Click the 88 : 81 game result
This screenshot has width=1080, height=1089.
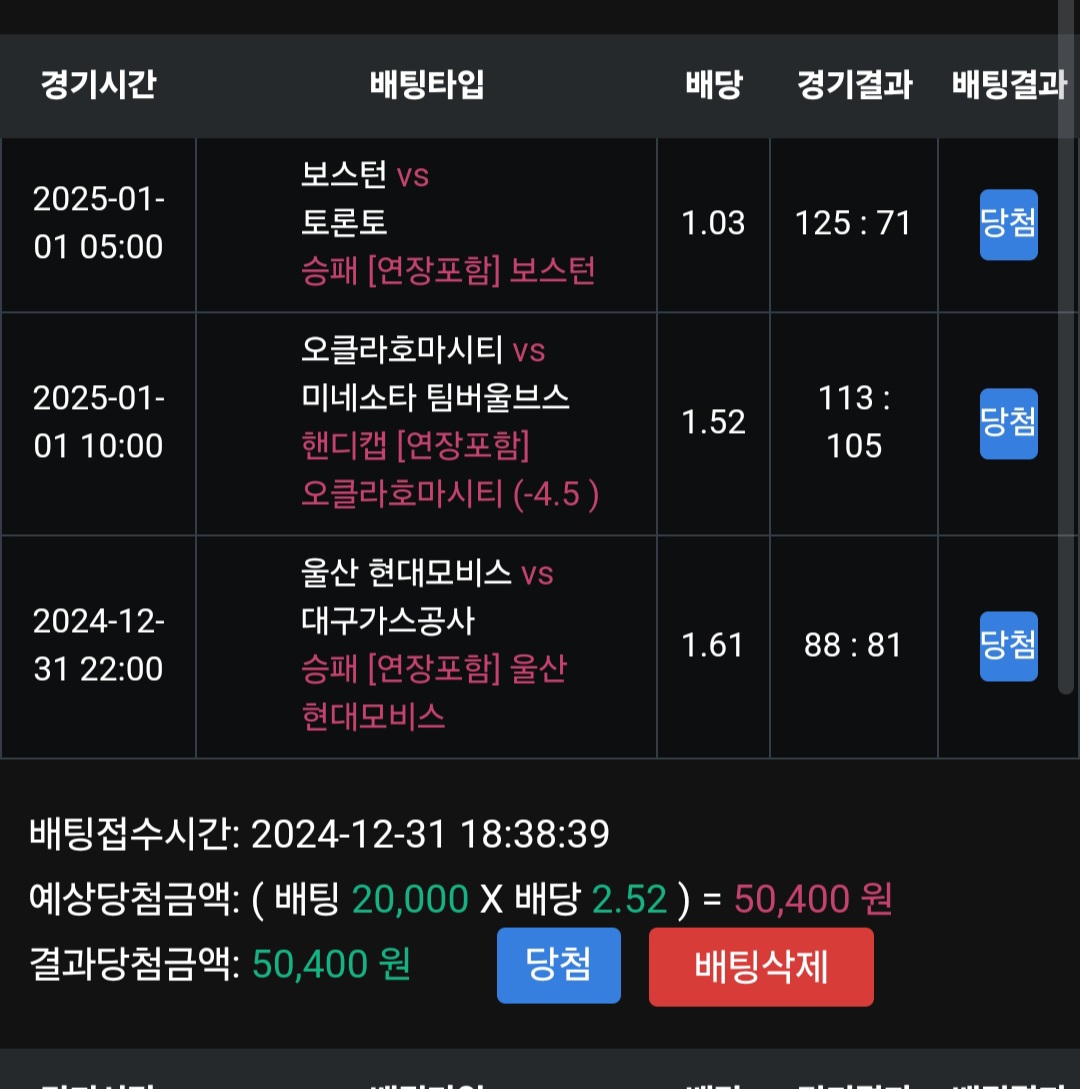853,645
